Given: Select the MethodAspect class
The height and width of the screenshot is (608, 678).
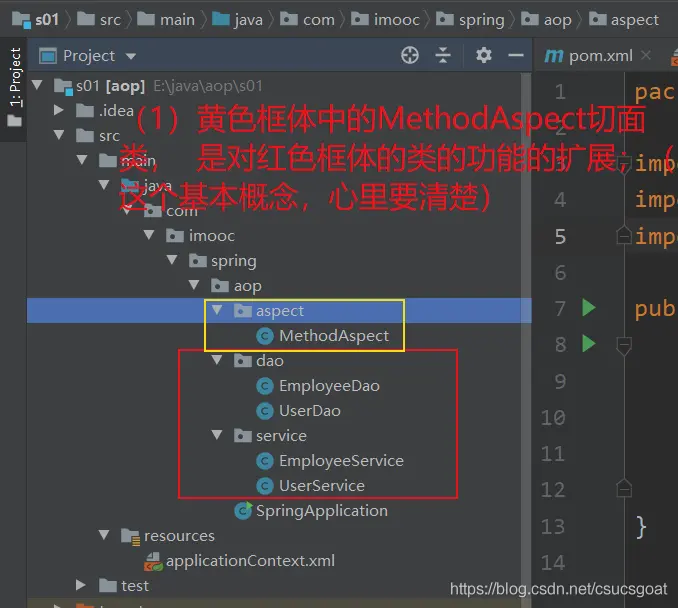Looking at the screenshot, I should point(323,336).
